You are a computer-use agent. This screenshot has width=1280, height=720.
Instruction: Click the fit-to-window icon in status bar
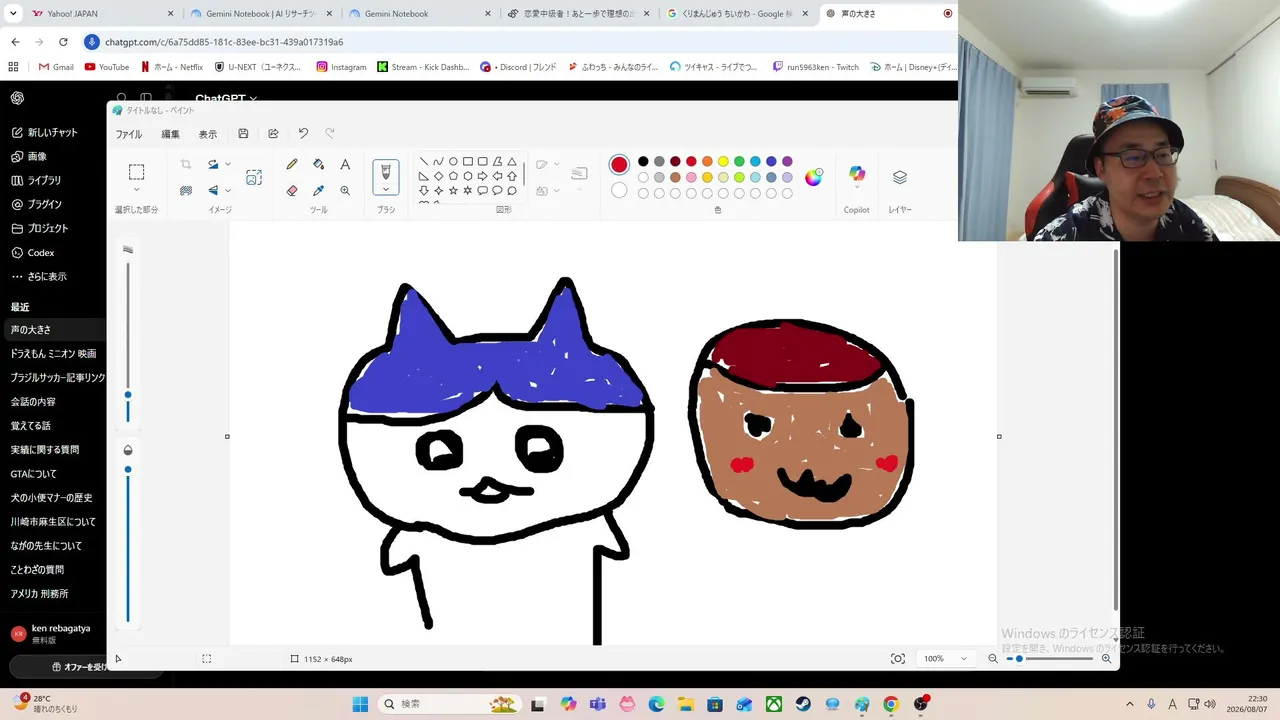coord(898,659)
